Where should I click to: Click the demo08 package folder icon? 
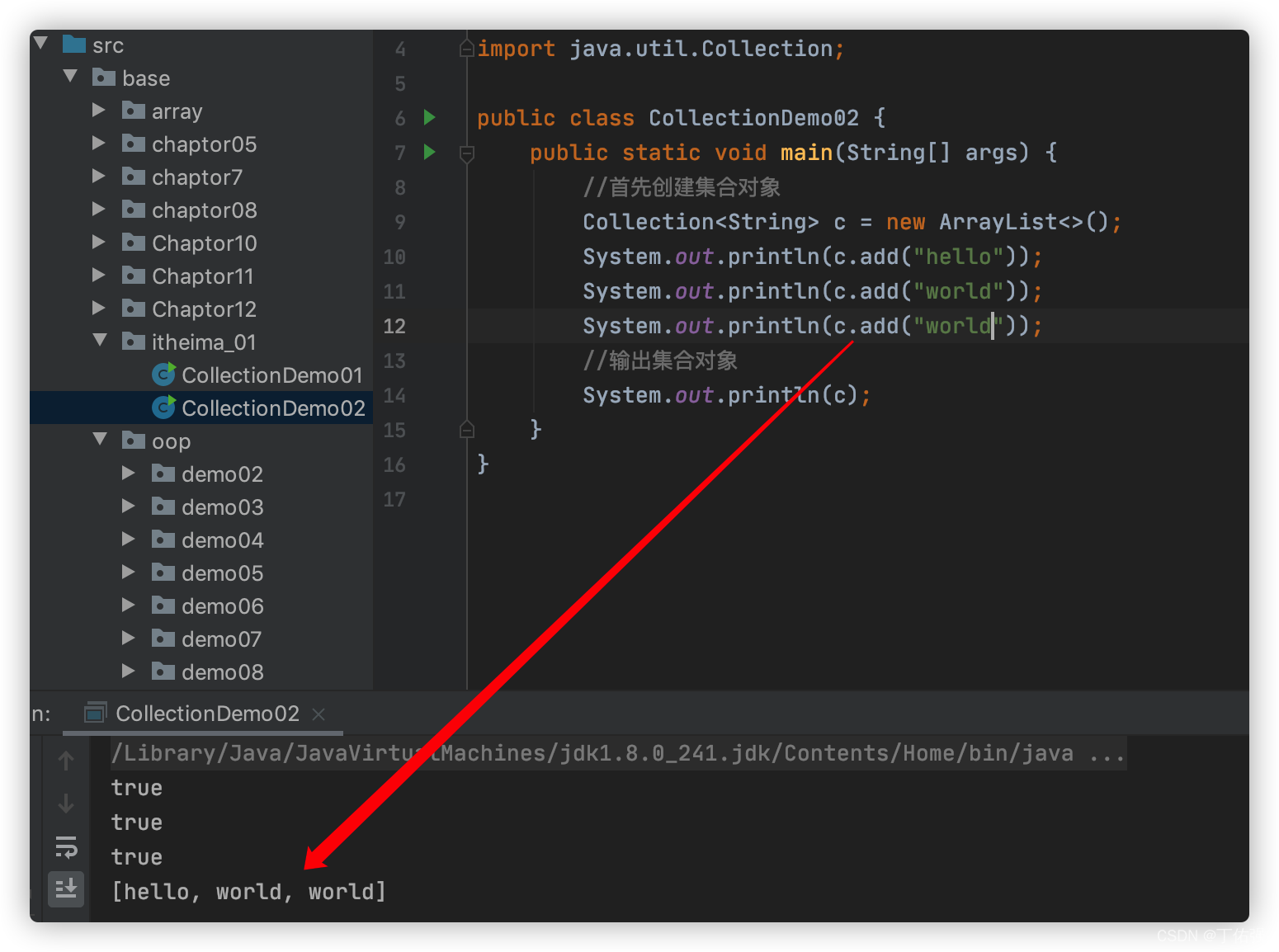pyautogui.click(x=163, y=672)
